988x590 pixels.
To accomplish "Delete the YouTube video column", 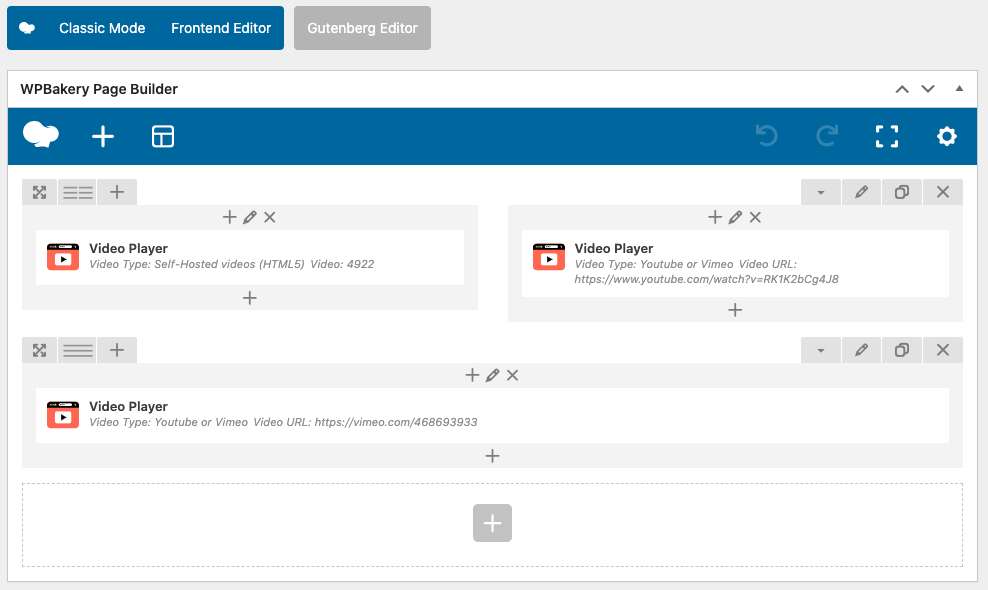I will click(x=755, y=217).
